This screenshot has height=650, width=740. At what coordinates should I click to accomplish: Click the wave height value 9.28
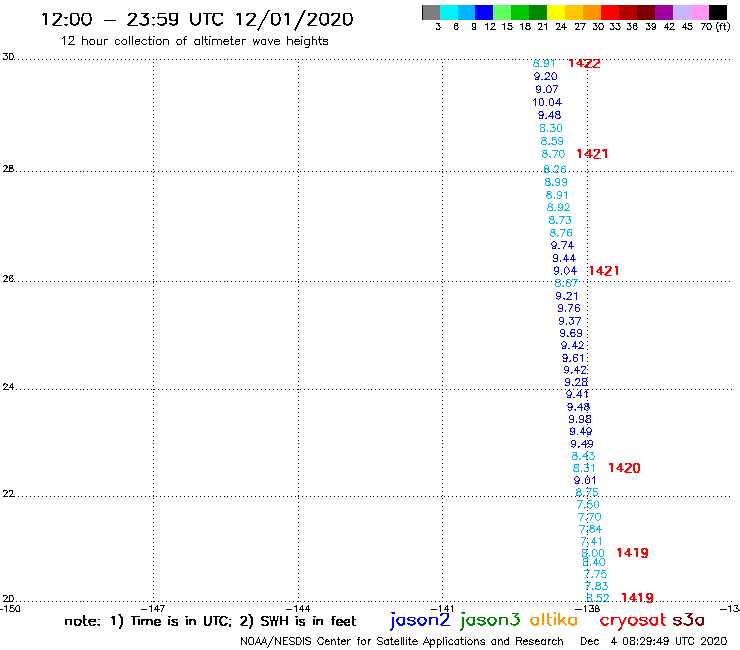576,382
